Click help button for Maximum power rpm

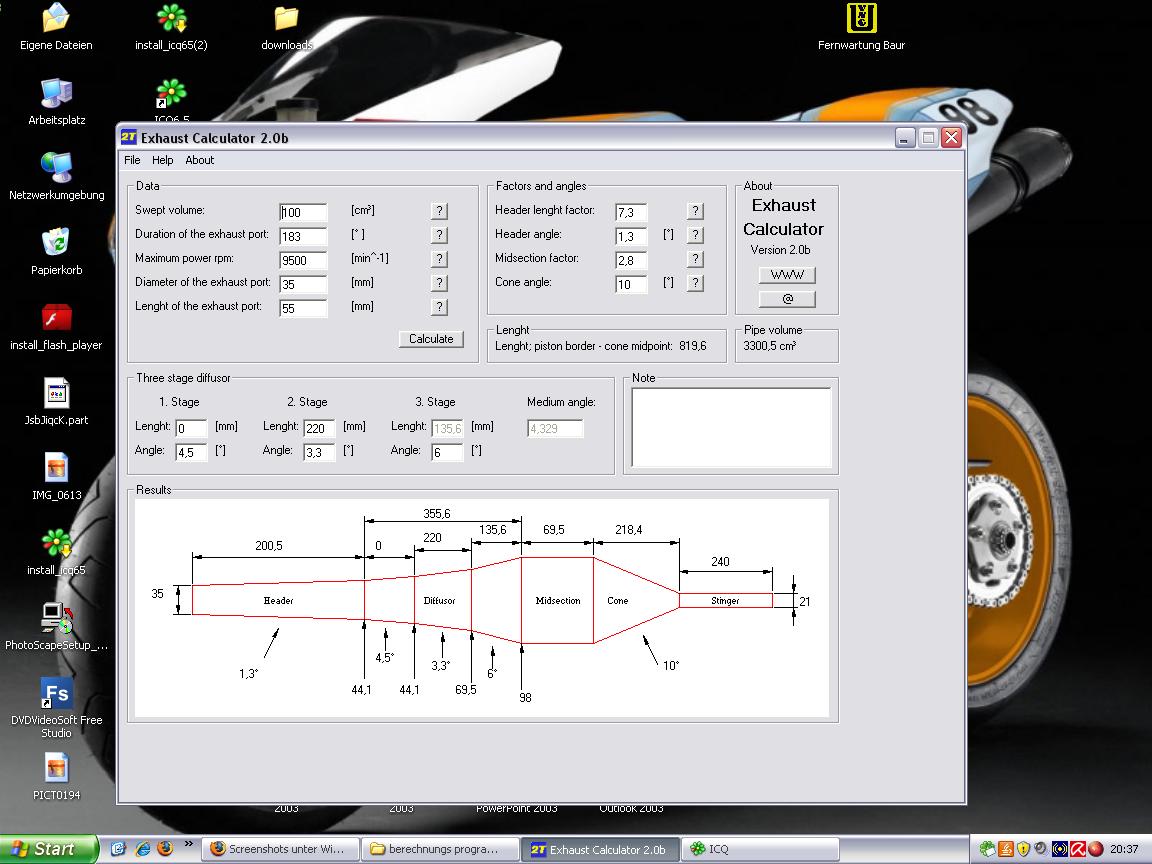pyautogui.click(x=439, y=259)
